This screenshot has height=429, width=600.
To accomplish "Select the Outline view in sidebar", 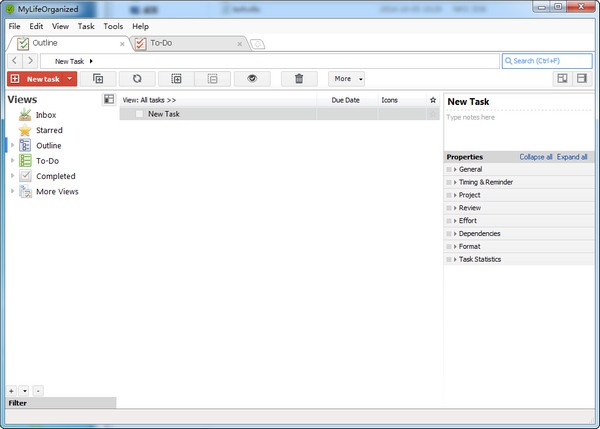I will point(49,145).
